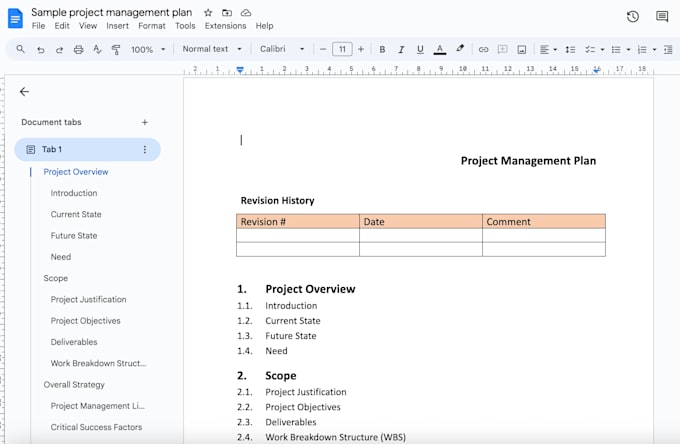Viewport: 680px width, 444px height.
Task: Star the Sample project management plan document
Action: click(x=208, y=13)
